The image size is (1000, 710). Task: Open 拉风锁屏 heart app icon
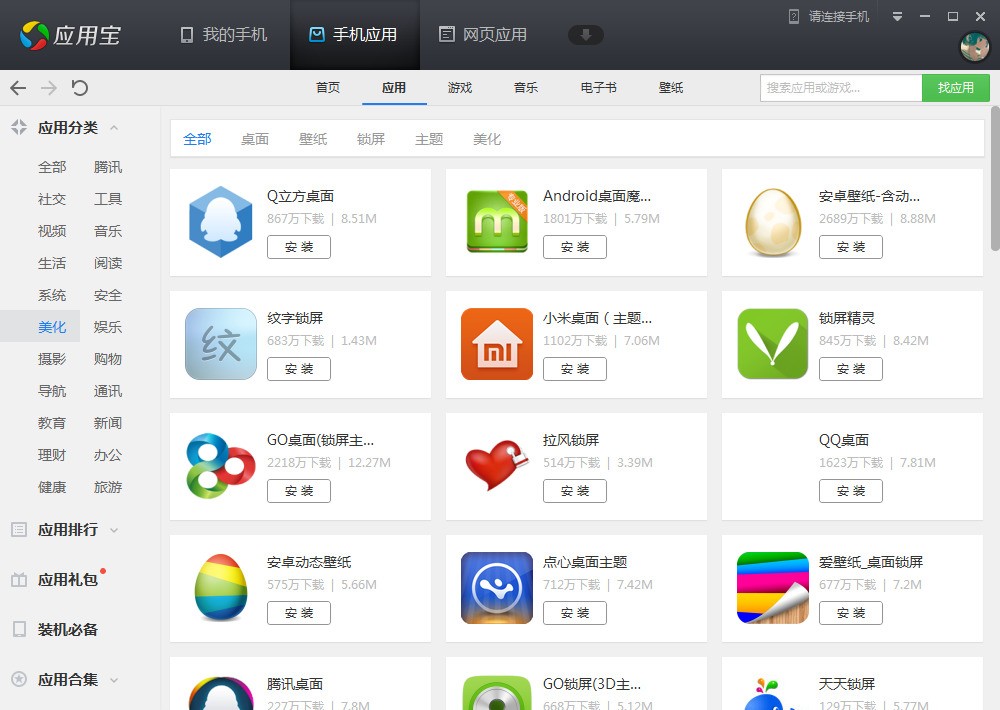pyautogui.click(x=497, y=466)
